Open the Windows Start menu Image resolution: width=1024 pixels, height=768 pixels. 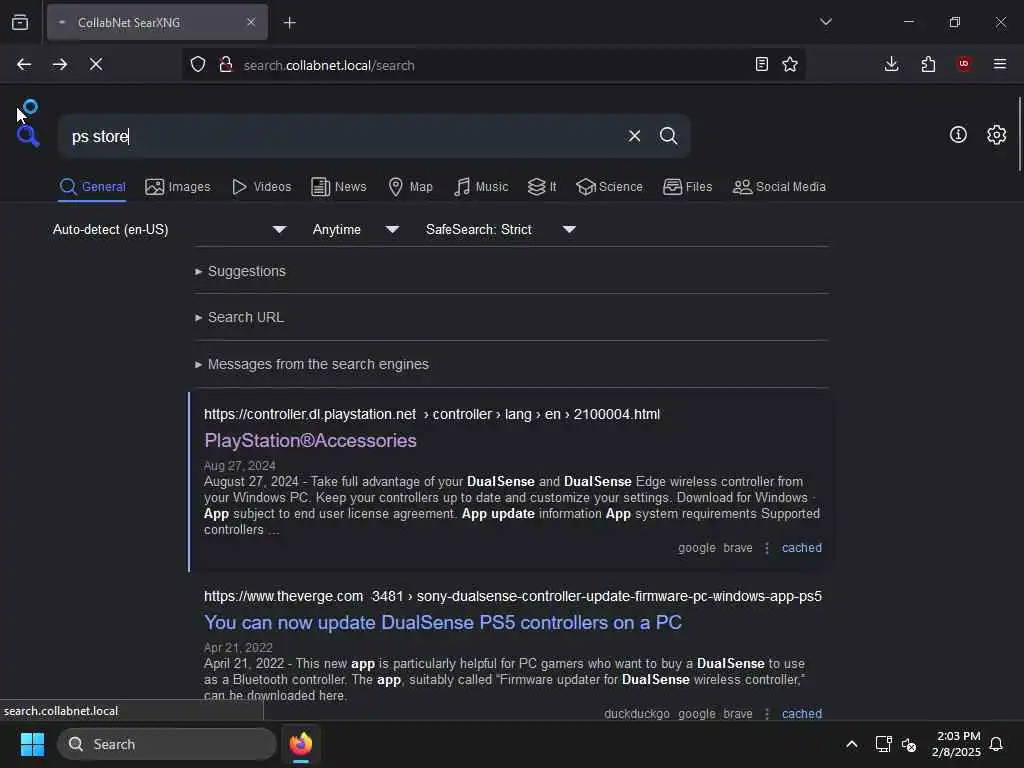32,744
